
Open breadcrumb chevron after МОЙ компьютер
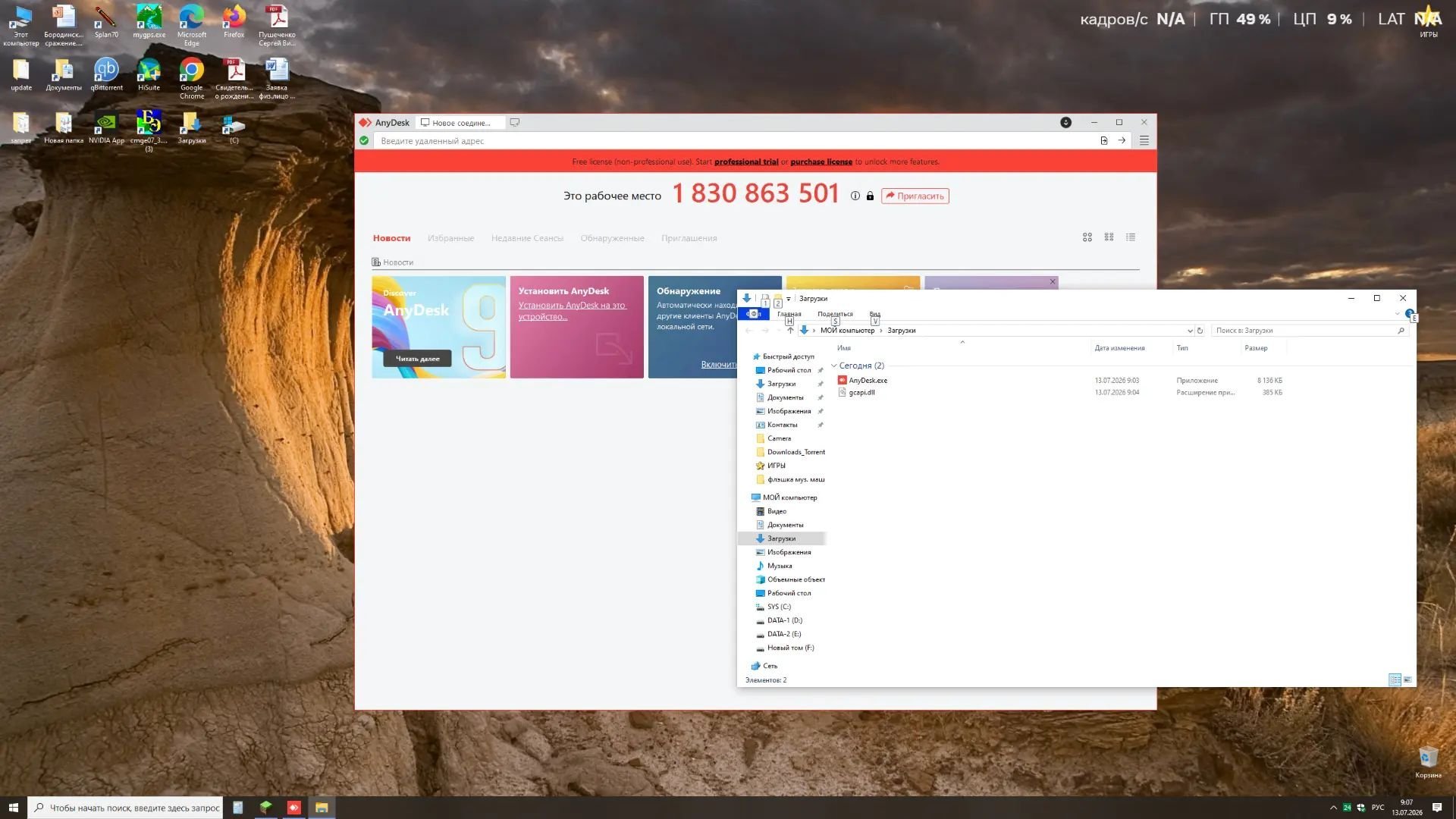[880, 330]
